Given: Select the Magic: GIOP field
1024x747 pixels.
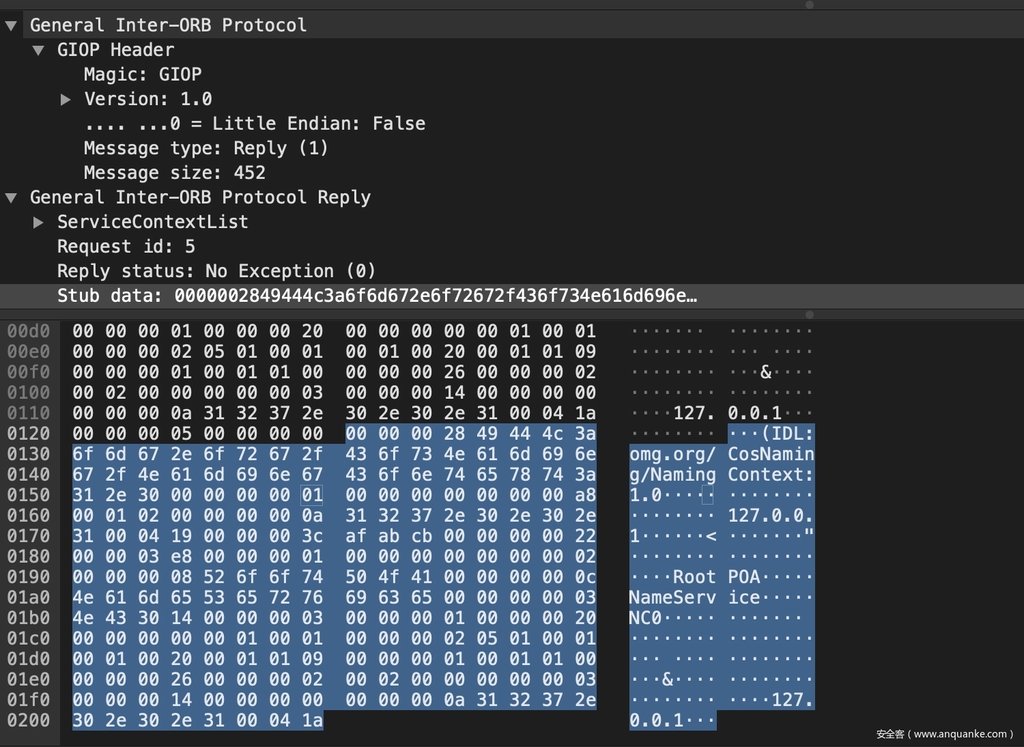Looking at the screenshot, I should (x=142, y=75).
